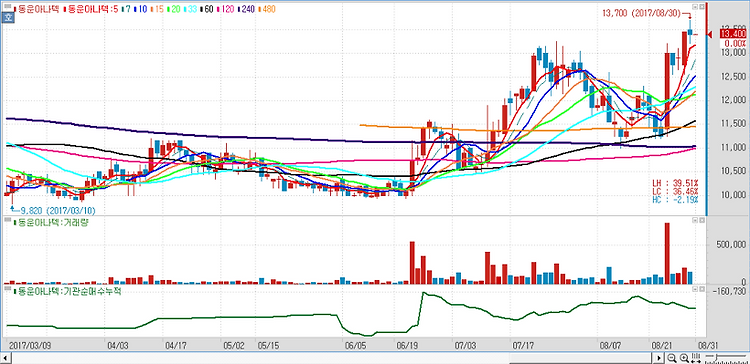Select the 480-day moving average legend
Viewport: 750px width, 364px height.
click(267, 9)
